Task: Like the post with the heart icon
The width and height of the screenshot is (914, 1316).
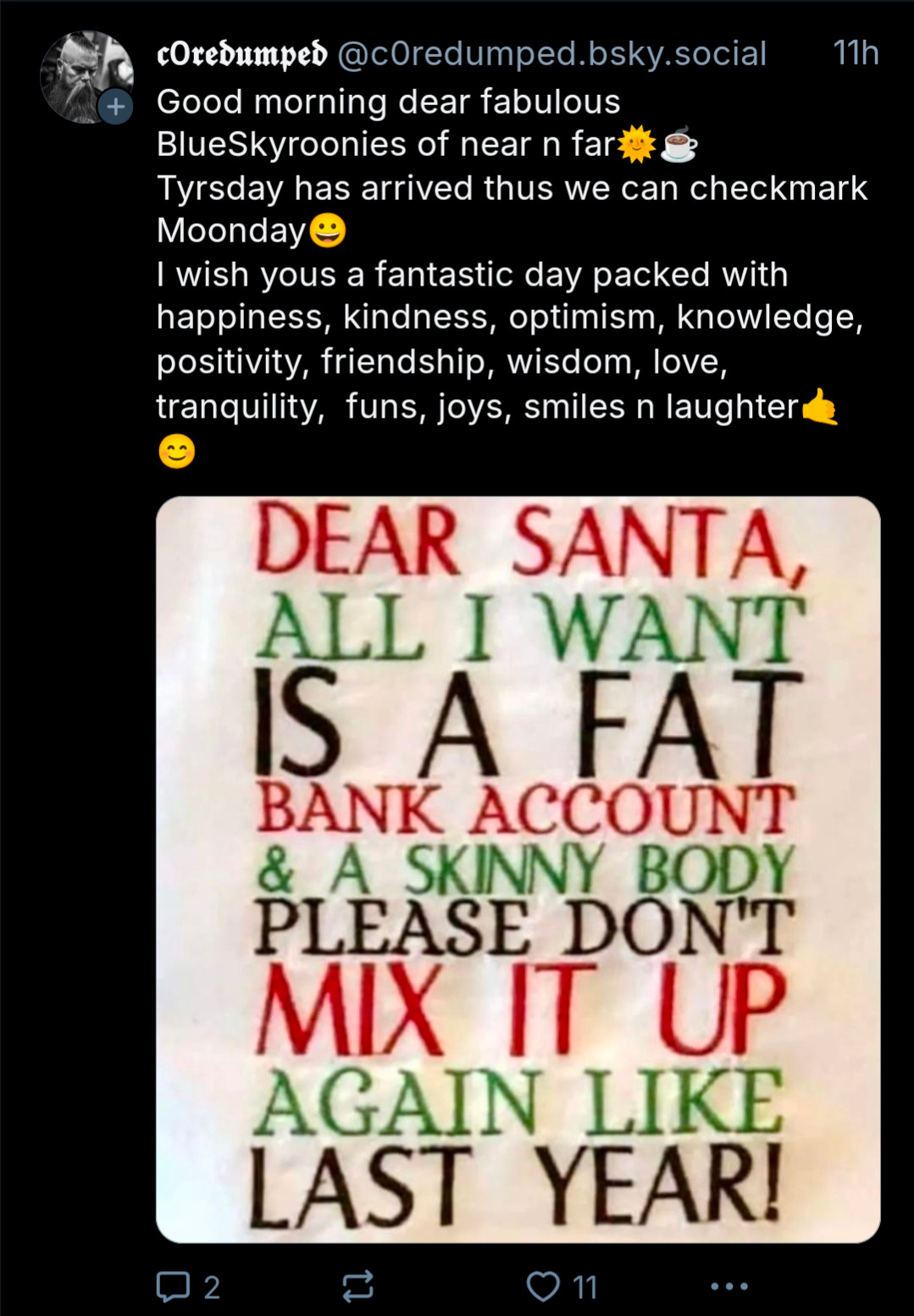Action: click(543, 1286)
